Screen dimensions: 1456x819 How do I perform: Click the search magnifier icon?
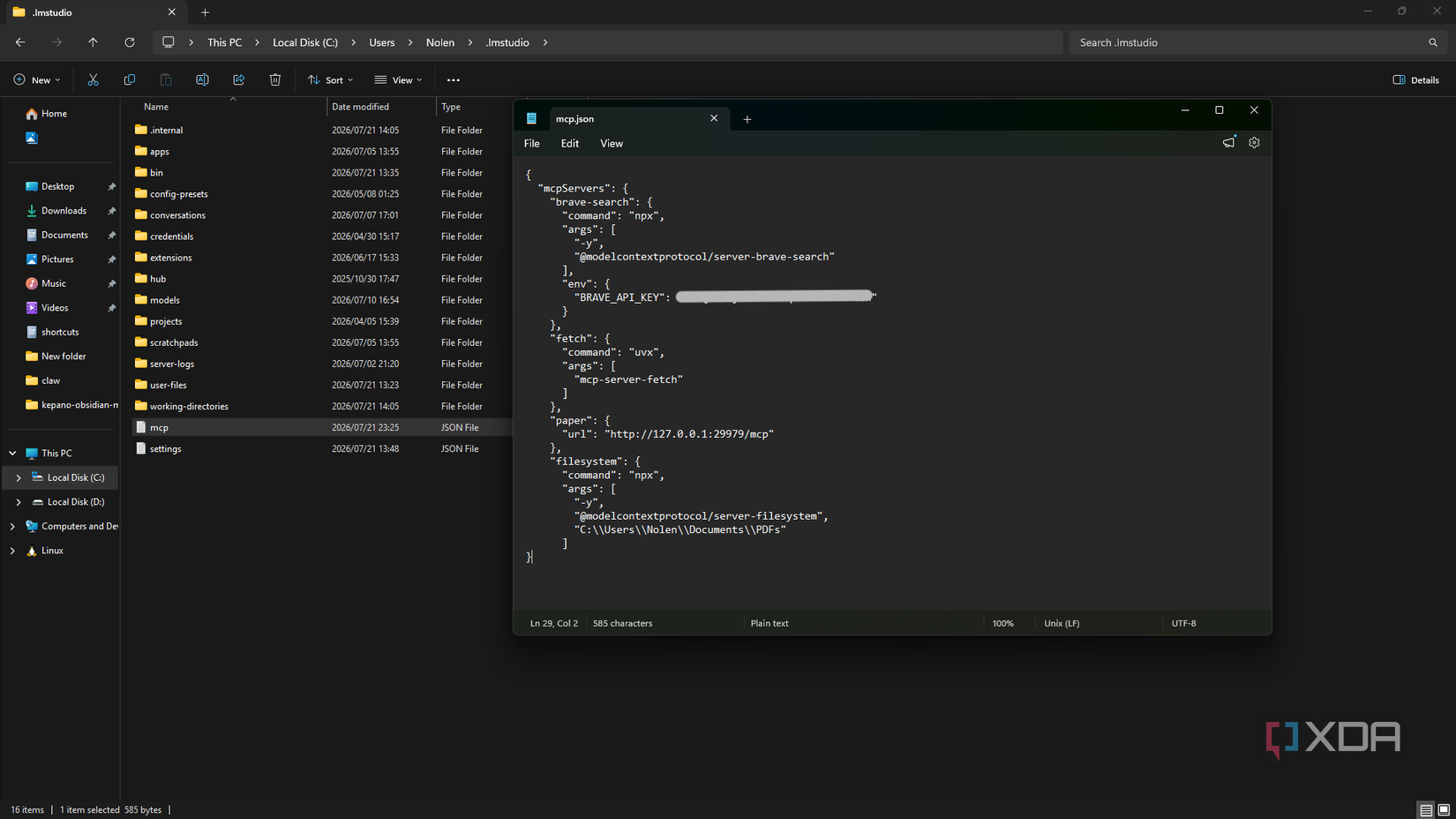pos(1433,42)
